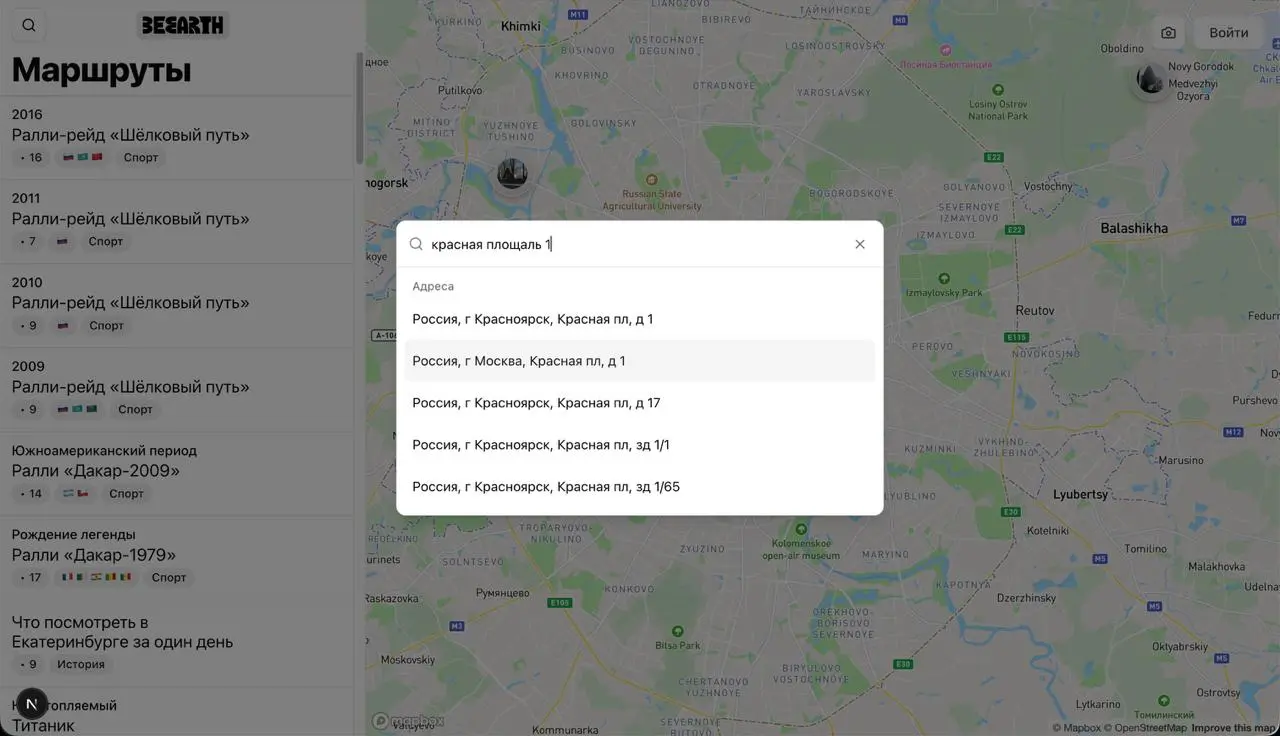The image size is (1280, 736).
Task: Open the photo marker near Tushino
Action: click(512, 173)
